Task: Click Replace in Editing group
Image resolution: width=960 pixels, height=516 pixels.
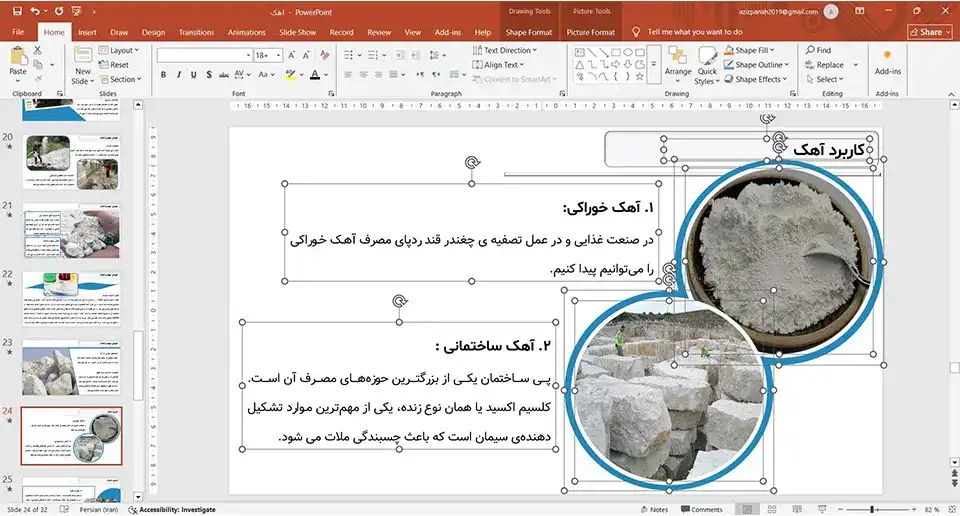Action: (x=825, y=65)
